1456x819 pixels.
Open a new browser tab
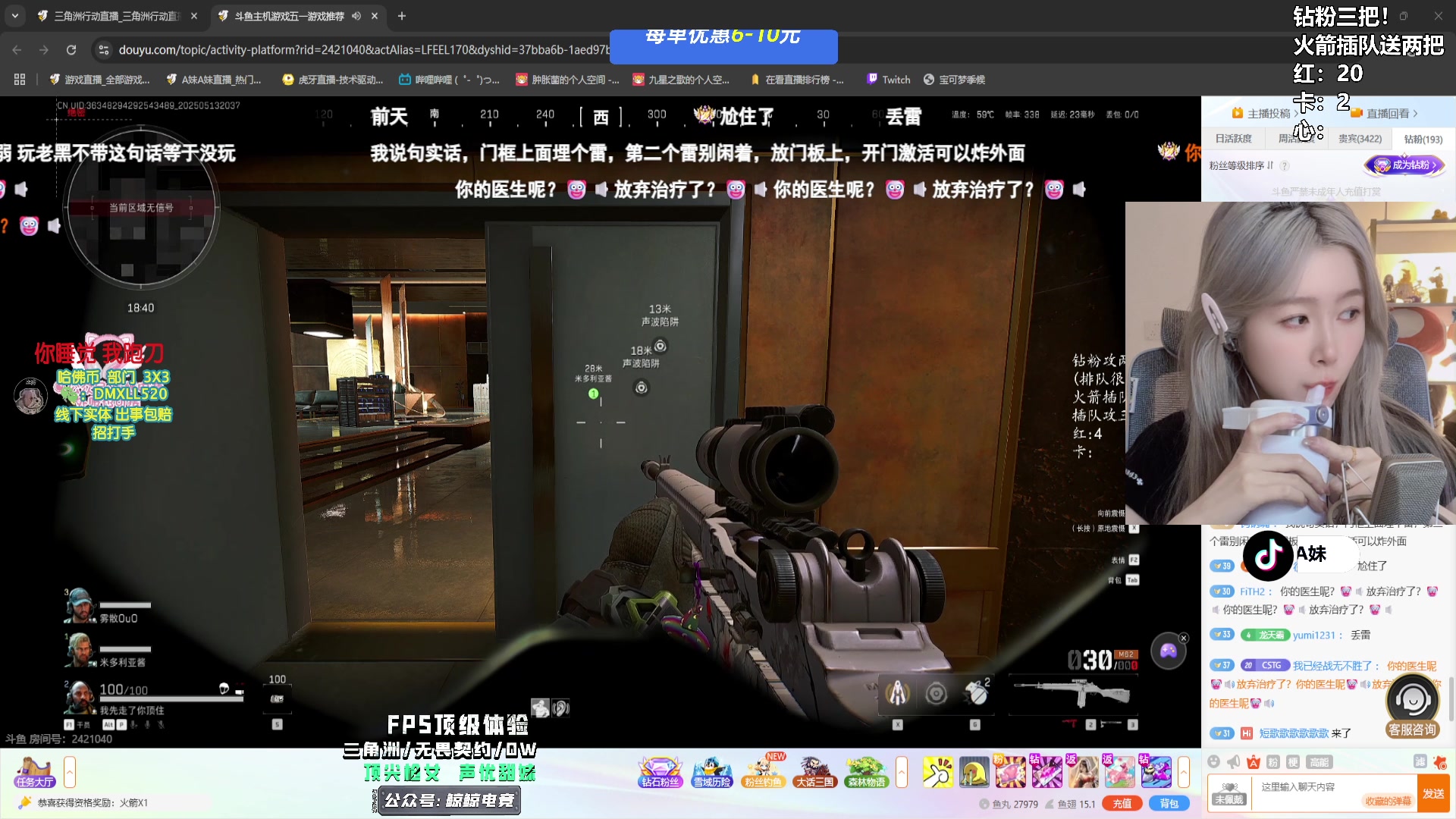(402, 16)
